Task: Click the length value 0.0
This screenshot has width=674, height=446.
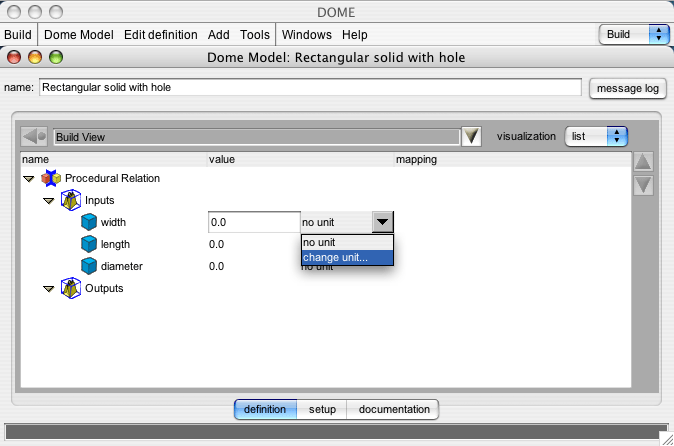Action: tap(216, 244)
